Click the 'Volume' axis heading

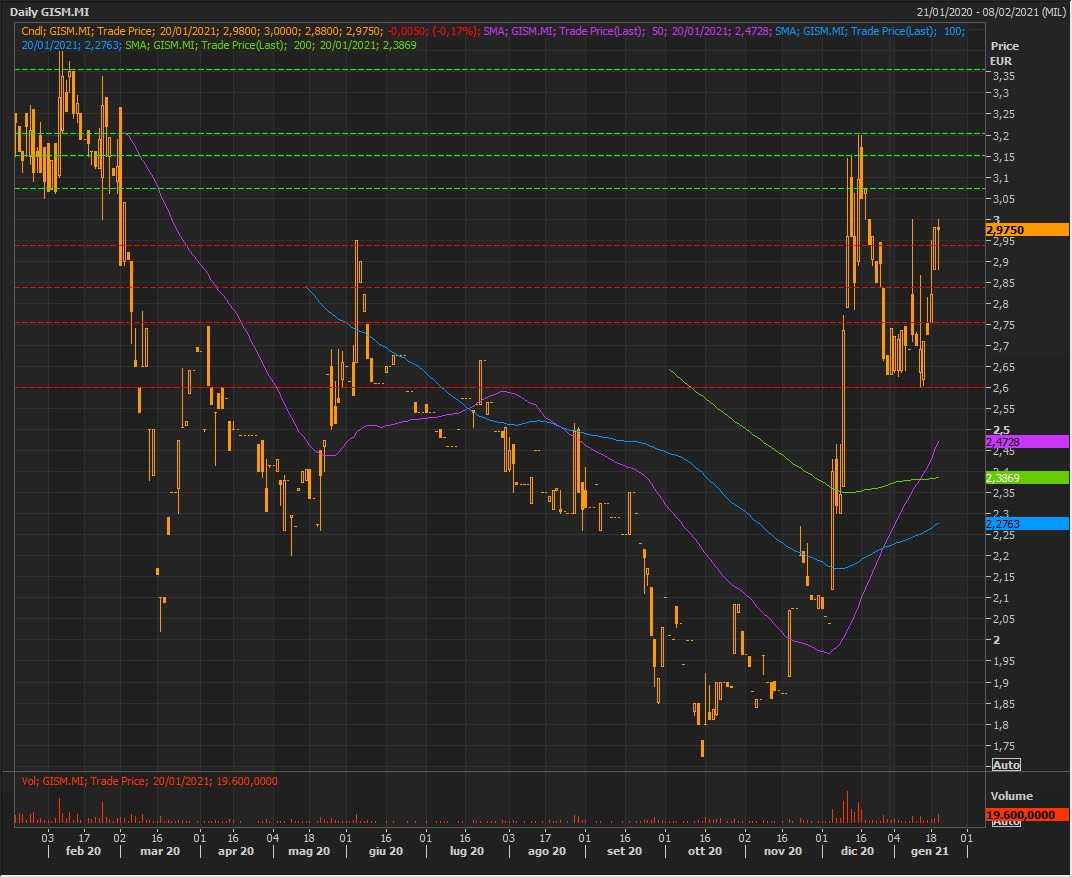1010,797
